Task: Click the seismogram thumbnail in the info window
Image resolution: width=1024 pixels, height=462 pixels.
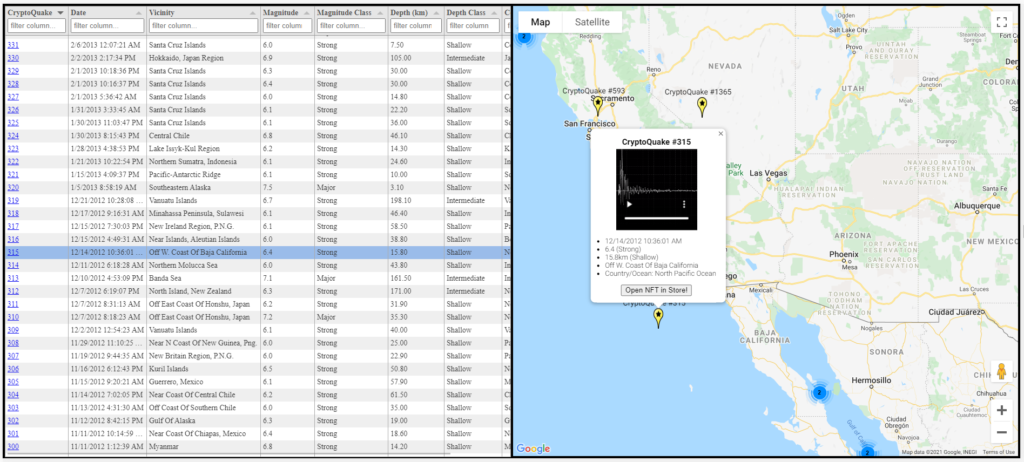Action: (656, 190)
